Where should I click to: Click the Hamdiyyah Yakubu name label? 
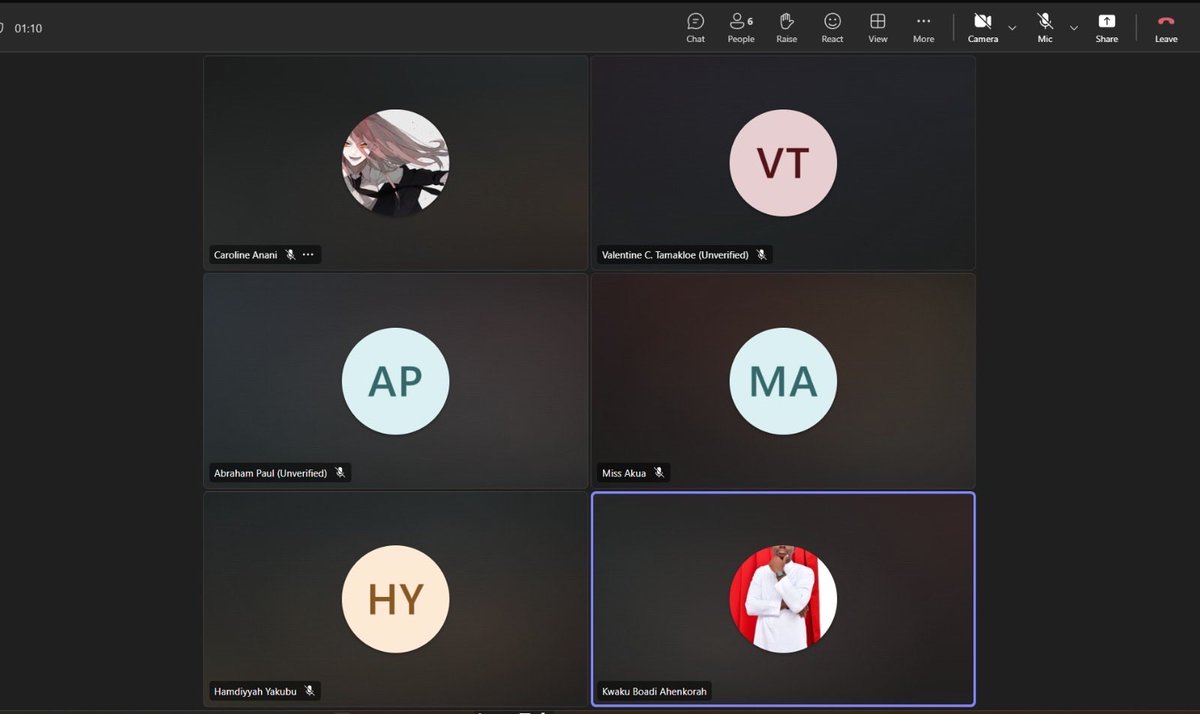point(255,691)
